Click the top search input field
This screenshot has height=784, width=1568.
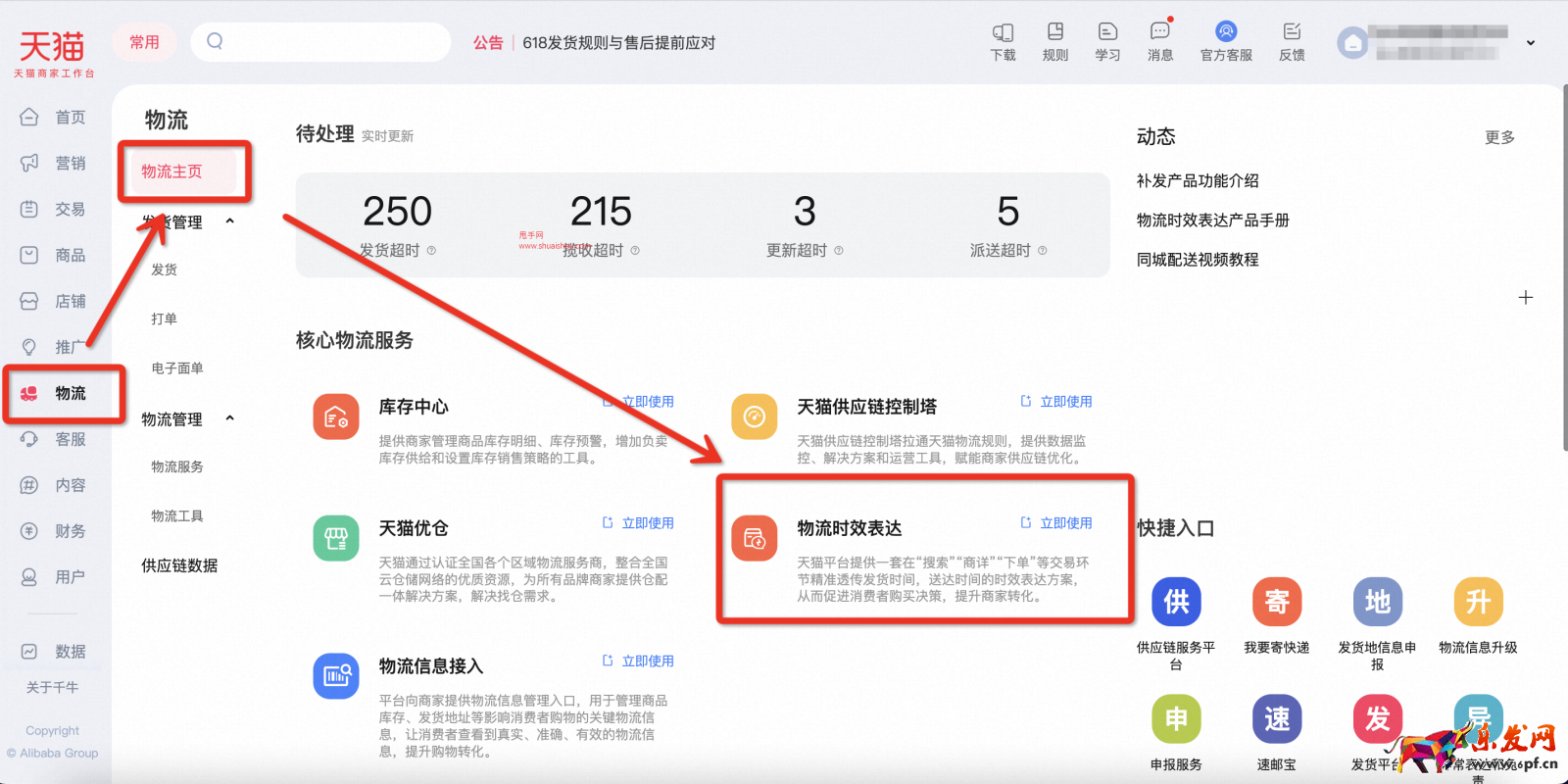coord(321,42)
